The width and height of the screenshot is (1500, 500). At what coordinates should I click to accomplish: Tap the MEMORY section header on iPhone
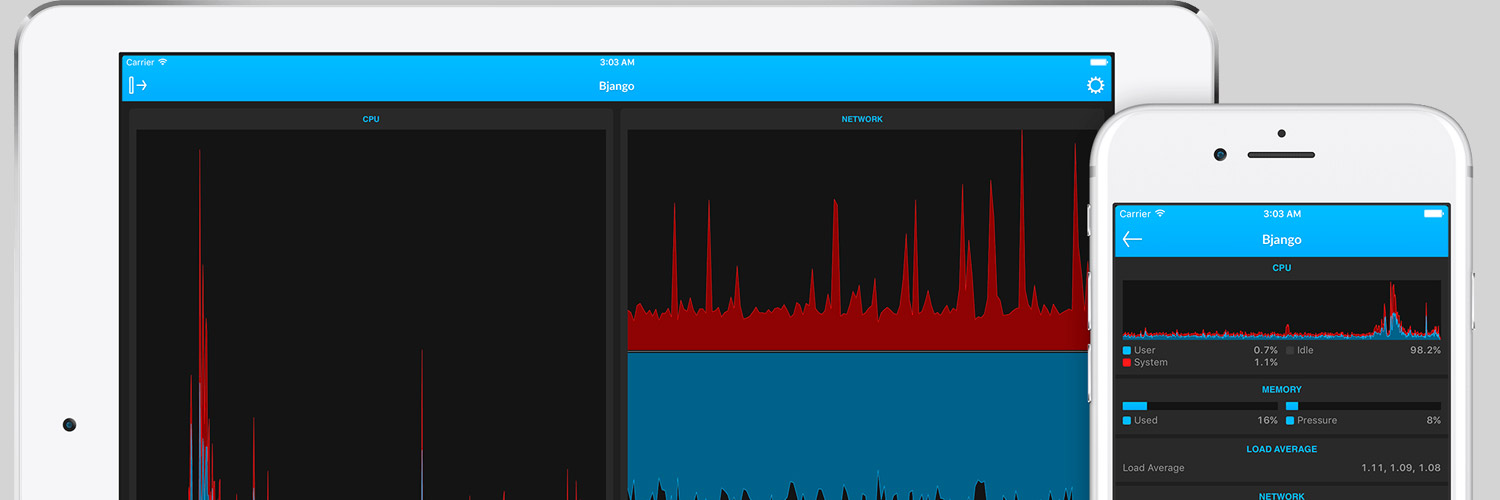point(1282,390)
